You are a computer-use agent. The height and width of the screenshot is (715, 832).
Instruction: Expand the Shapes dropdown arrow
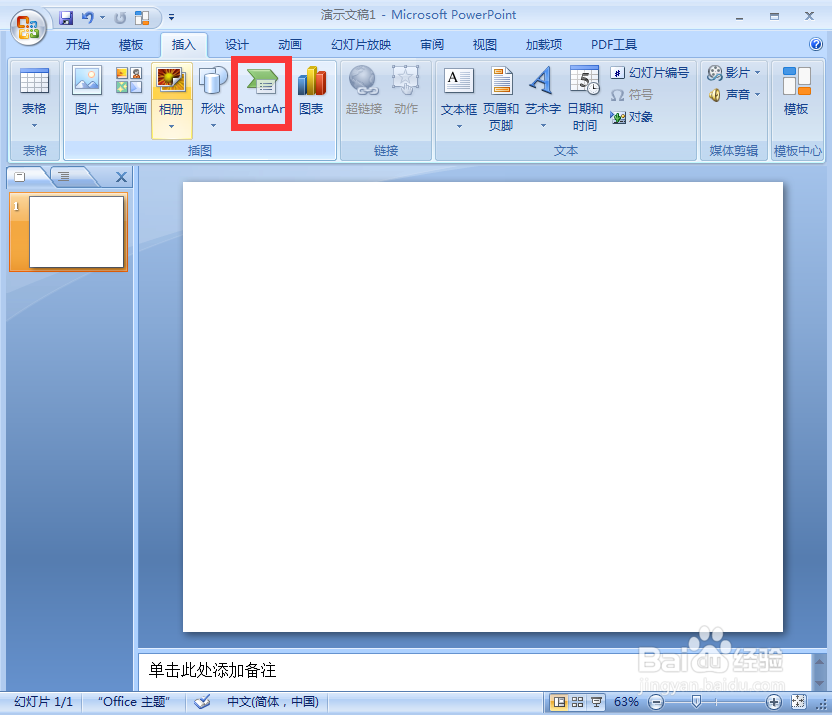[213, 126]
